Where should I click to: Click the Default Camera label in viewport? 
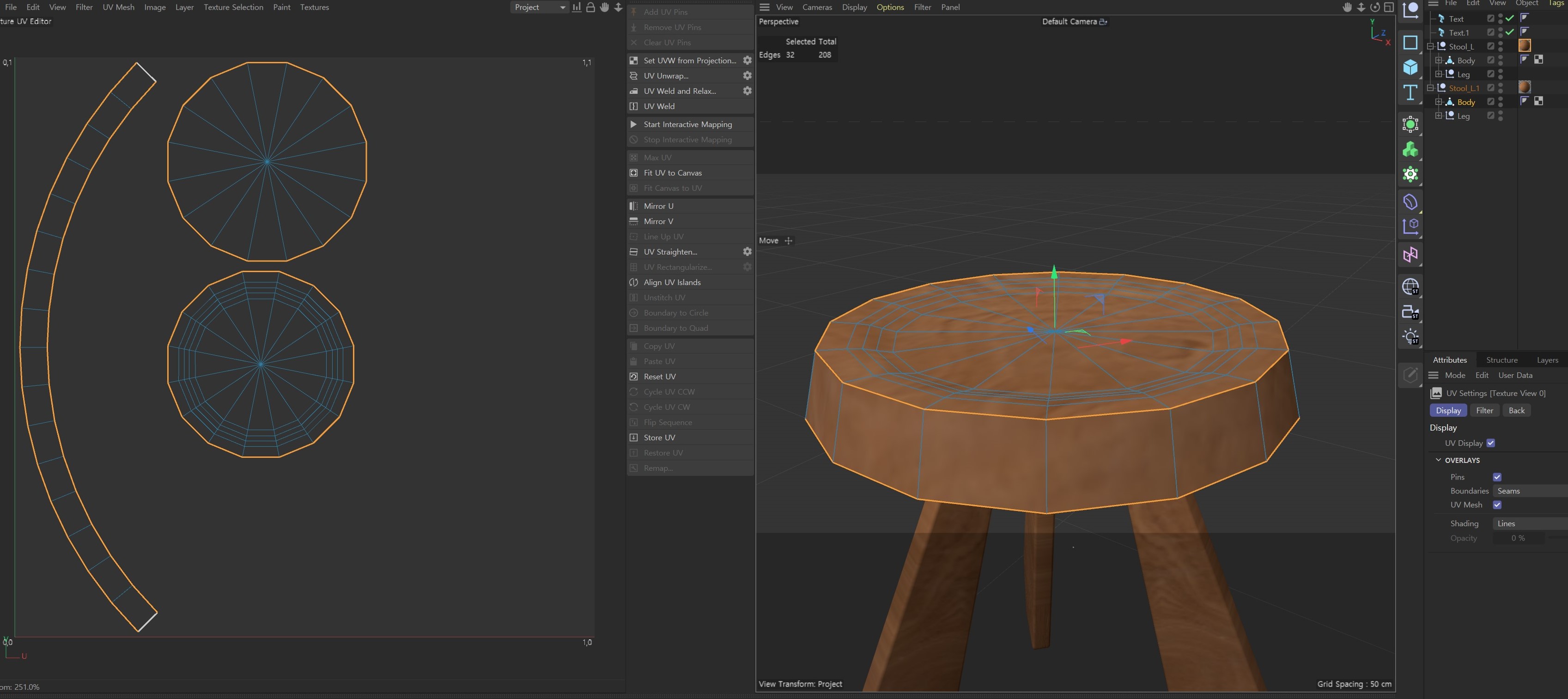(1069, 21)
